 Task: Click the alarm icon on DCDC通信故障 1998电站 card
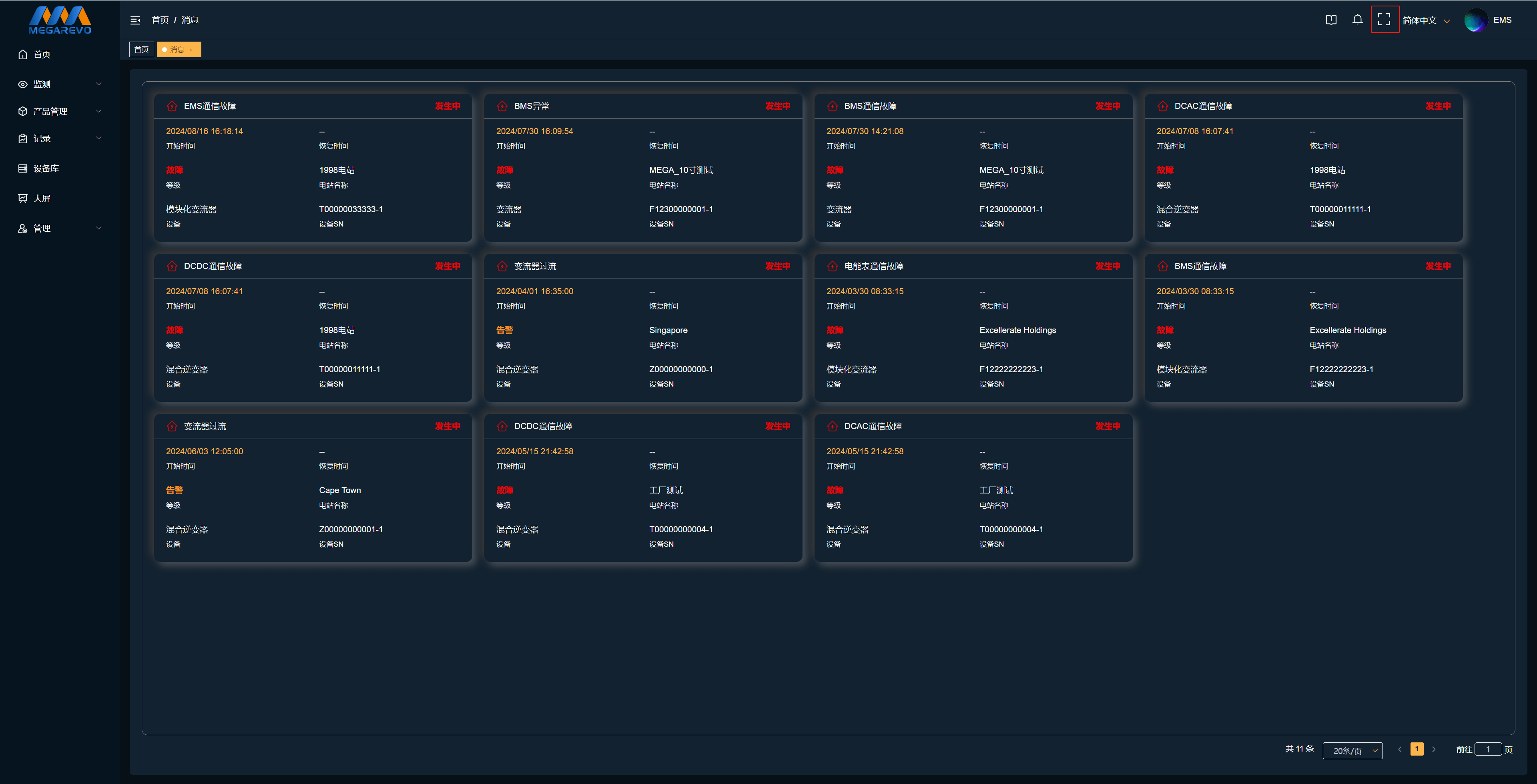click(172, 266)
